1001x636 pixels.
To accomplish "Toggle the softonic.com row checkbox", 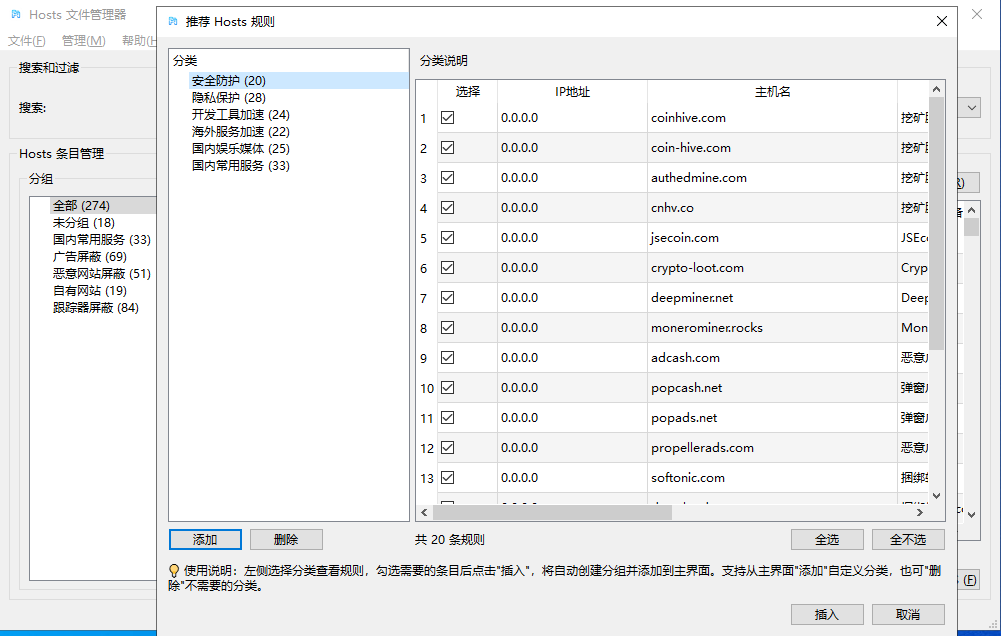I will click(447, 478).
